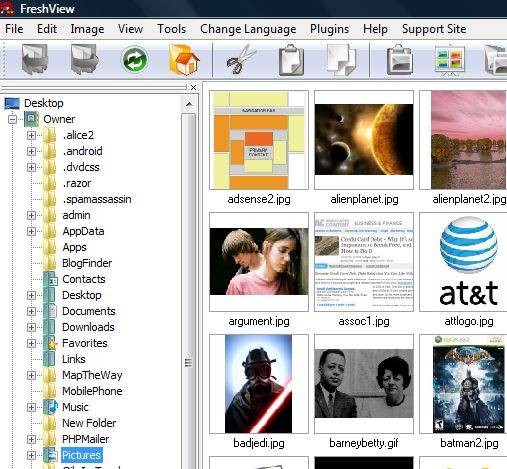The height and width of the screenshot is (469, 507).
Task: Expand the .android folder node
Action: 31,151
